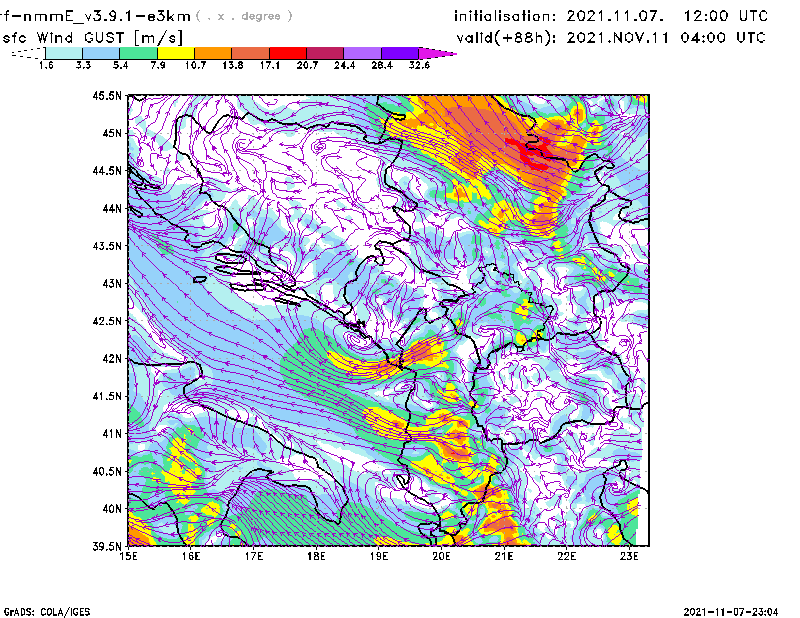Click the orange 10.7–13.8 legend swatch
The width and height of the screenshot is (800, 618).
click(213, 53)
